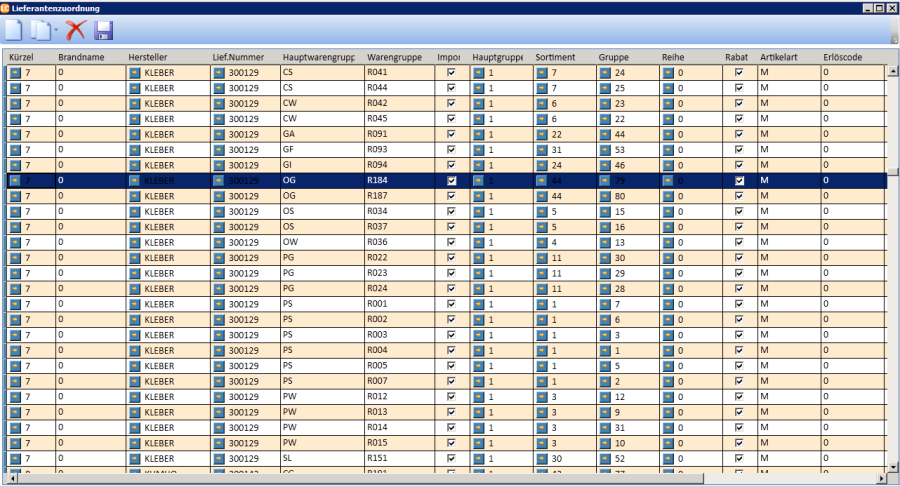Toggle Import checkbox in the R042 row
The height and width of the screenshot is (487, 900).
pyautogui.click(x=451, y=103)
